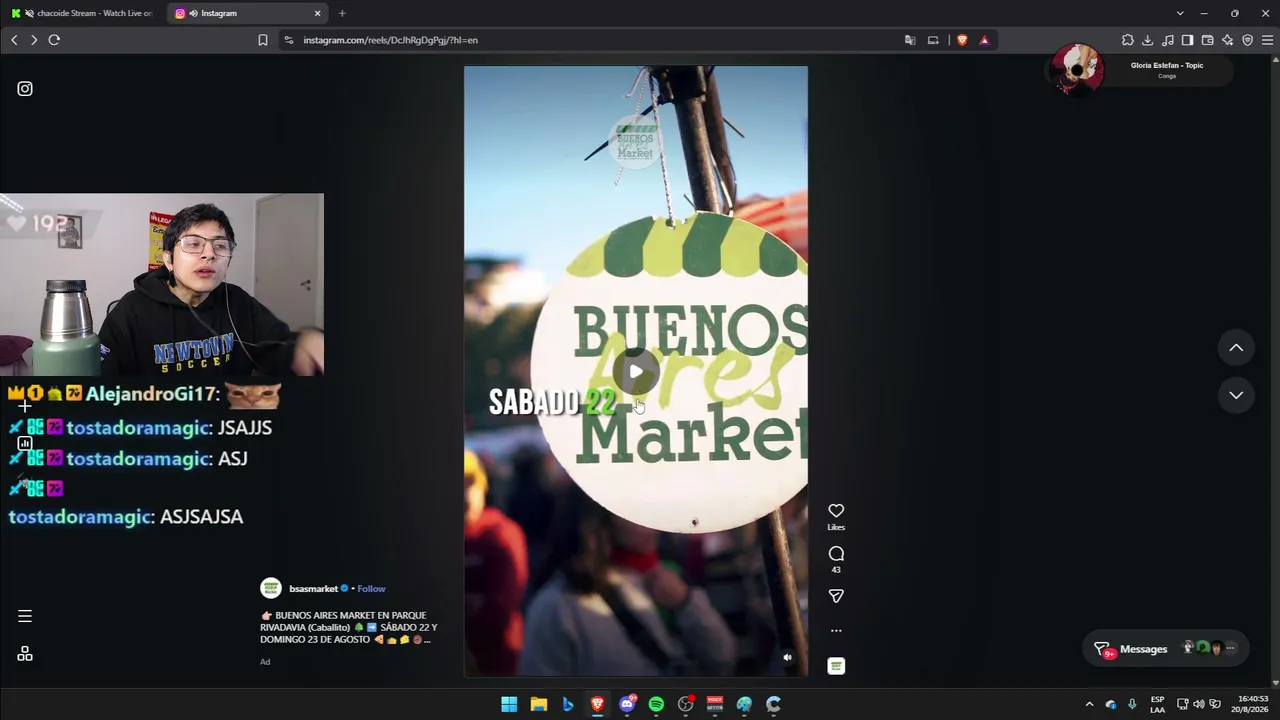Open the Instagram home logo
The height and width of the screenshot is (720, 1280).
25,89
